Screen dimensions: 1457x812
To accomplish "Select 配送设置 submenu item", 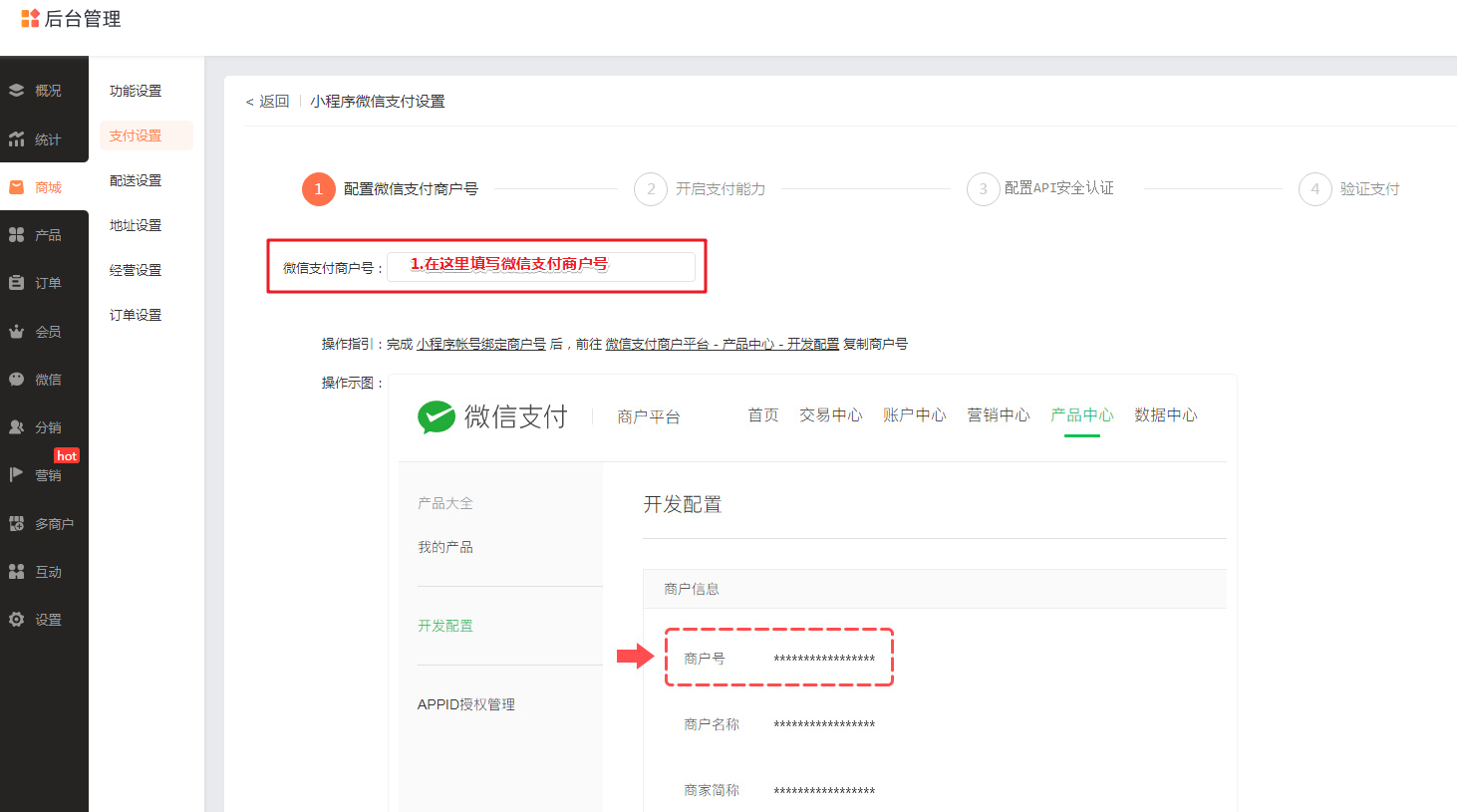I will click(x=136, y=180).
